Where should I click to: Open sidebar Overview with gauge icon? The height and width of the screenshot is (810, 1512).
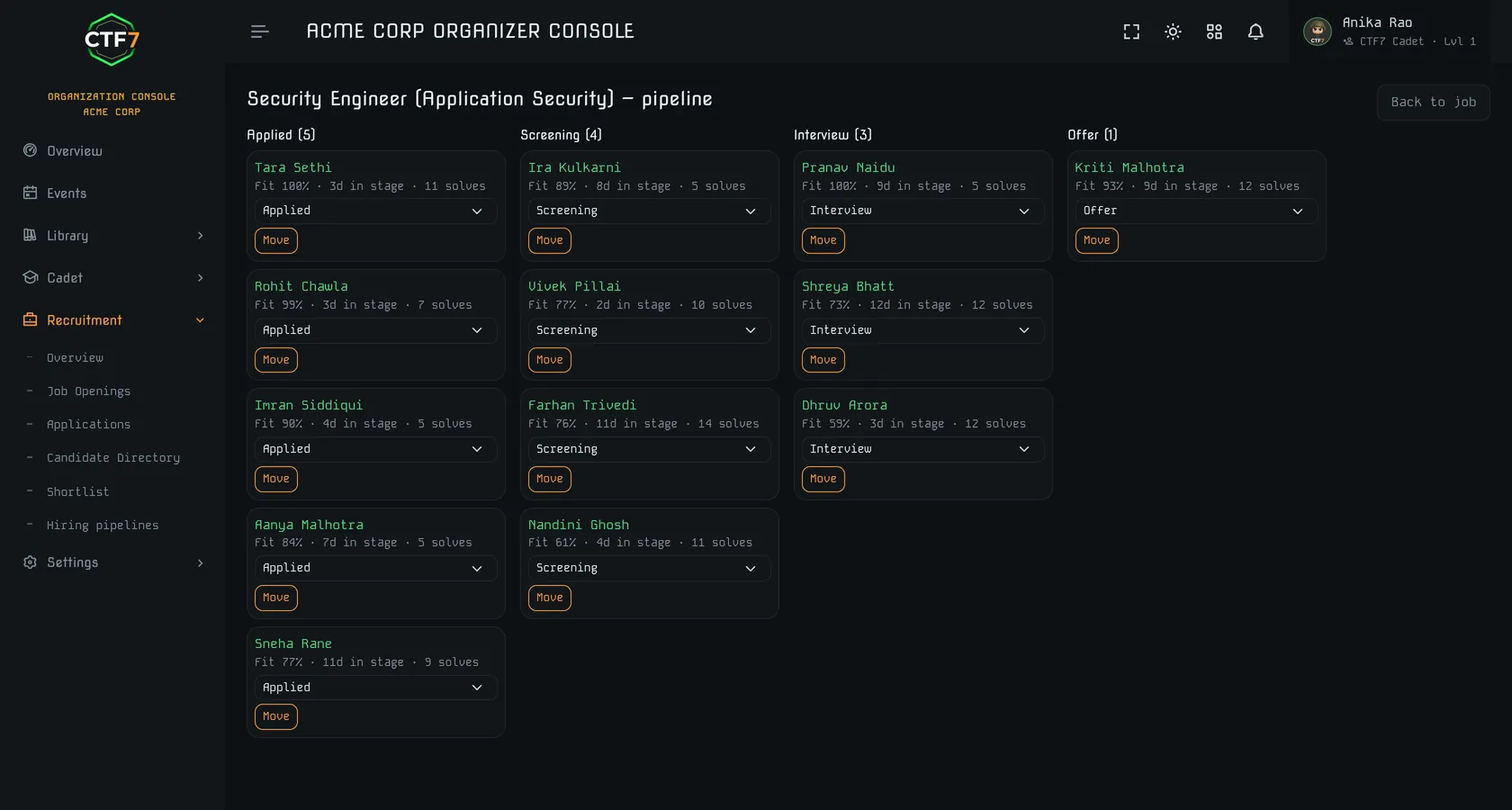pos(30,150)
